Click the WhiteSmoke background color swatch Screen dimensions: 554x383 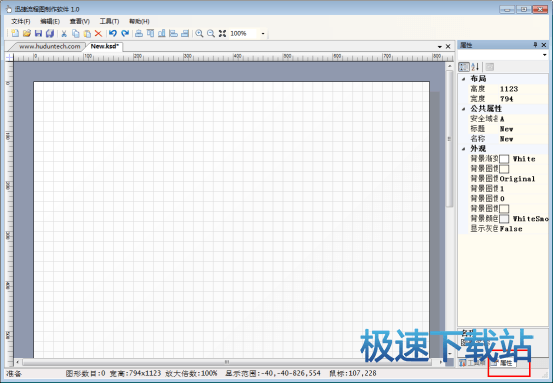(504, 219)
